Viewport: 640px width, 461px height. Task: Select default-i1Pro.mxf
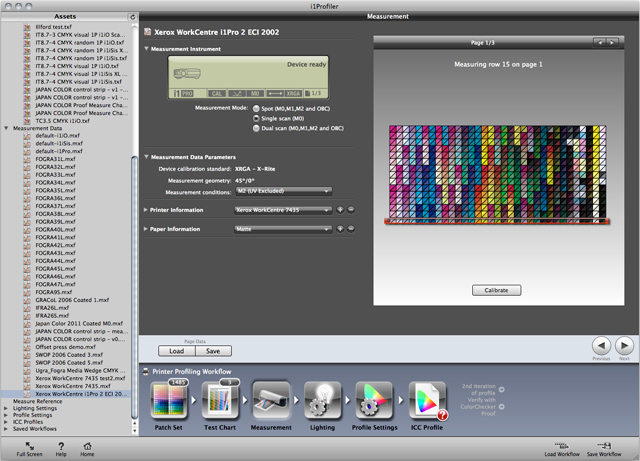tap(59, 151)
